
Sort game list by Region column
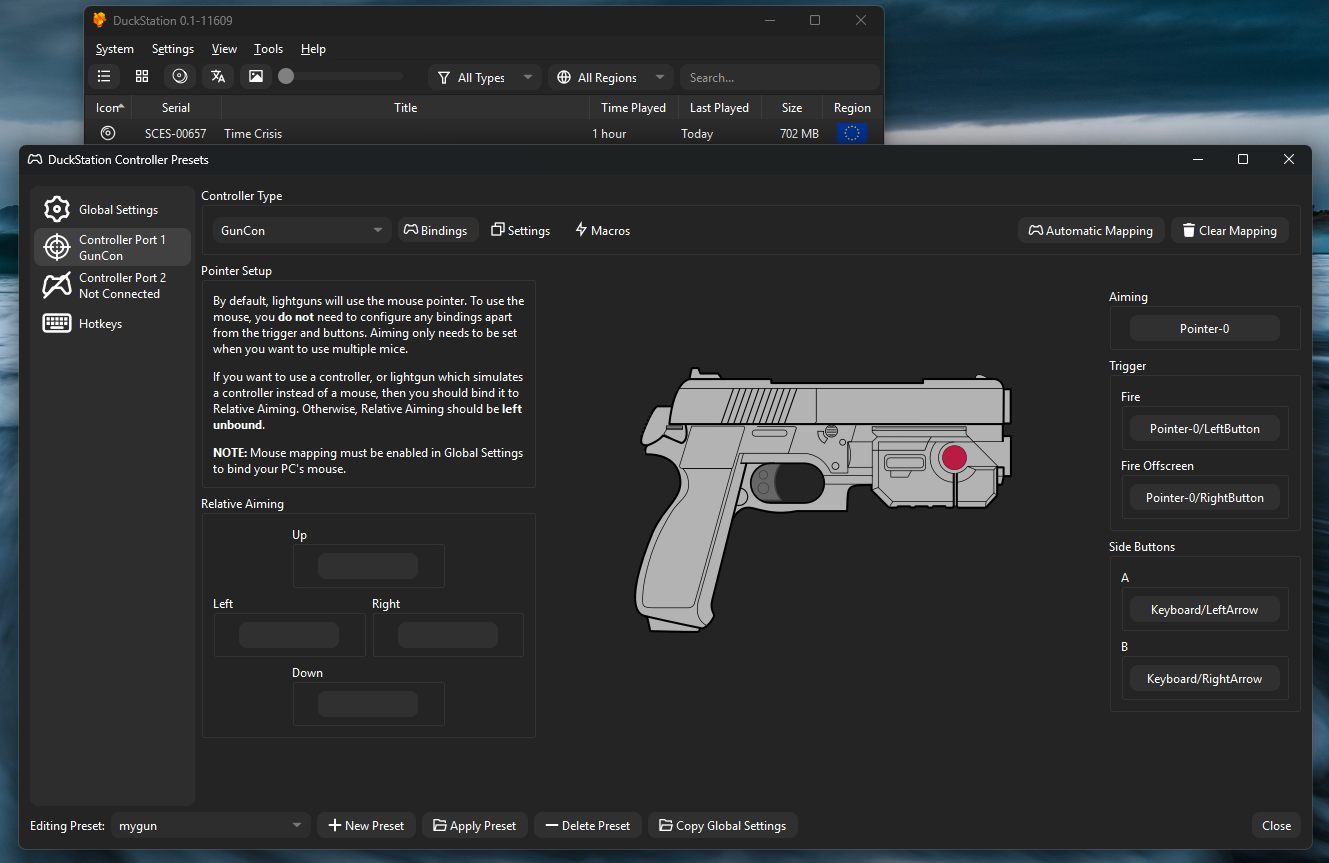pos(853,107)
